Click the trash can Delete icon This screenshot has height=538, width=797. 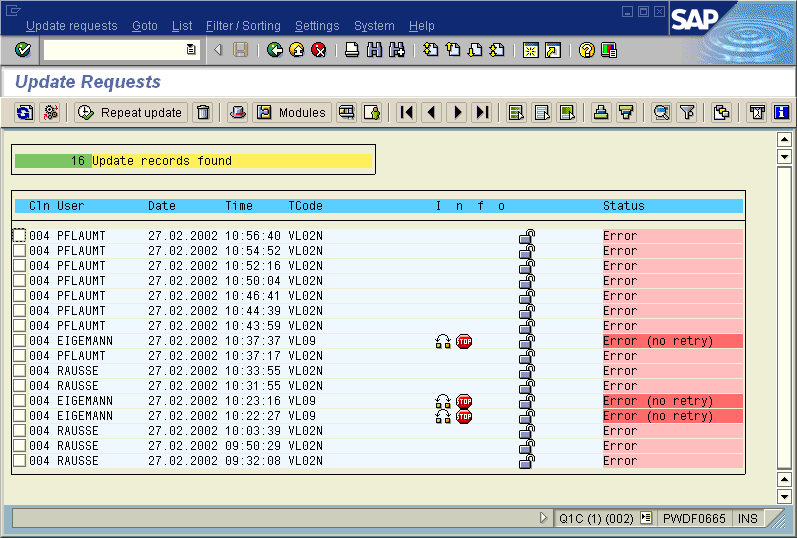coord(203,112)
